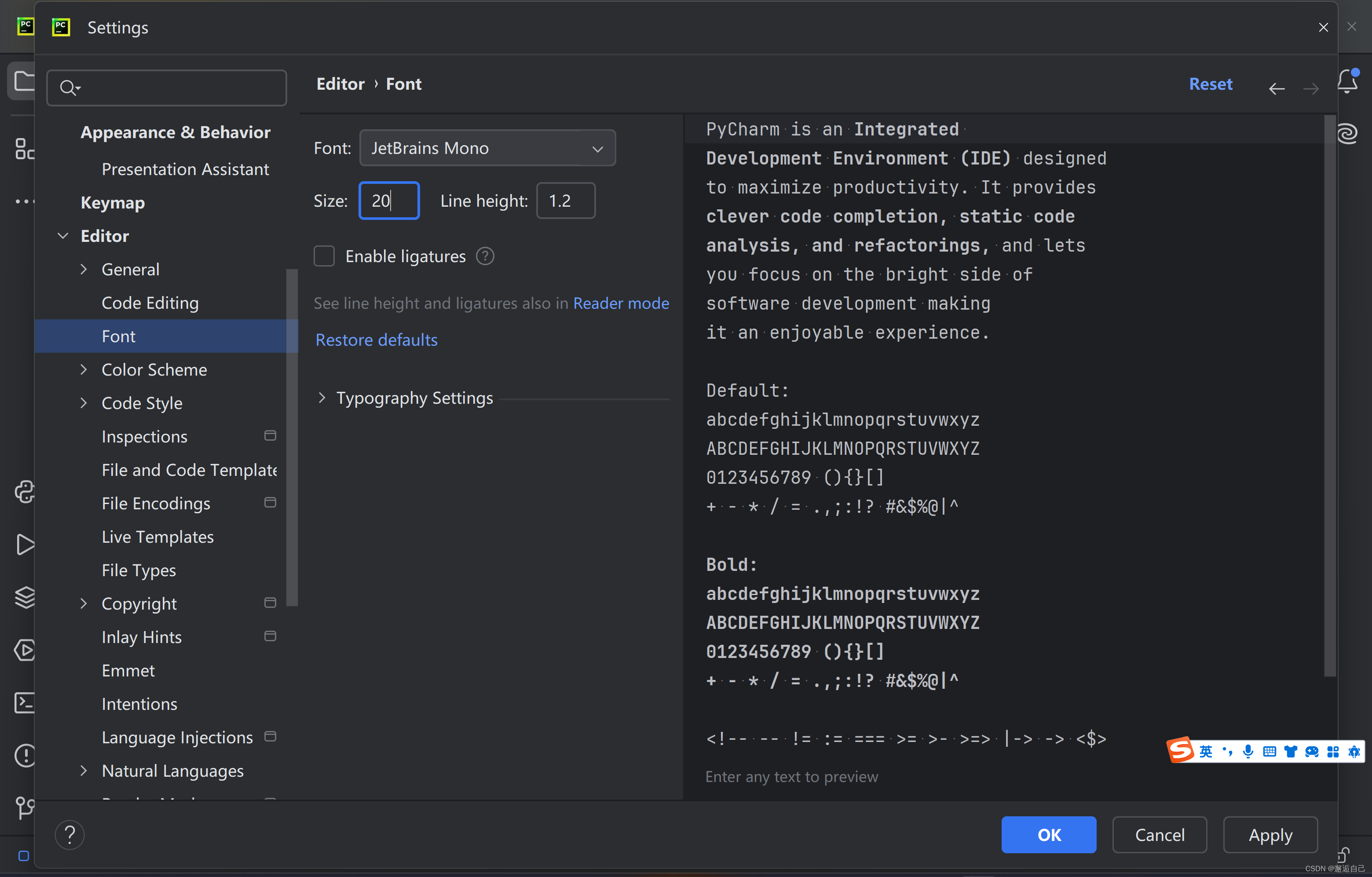The image size is (1372, 877).
Task: Click the project-level marker icon beside Inspections
Action: 270,436
